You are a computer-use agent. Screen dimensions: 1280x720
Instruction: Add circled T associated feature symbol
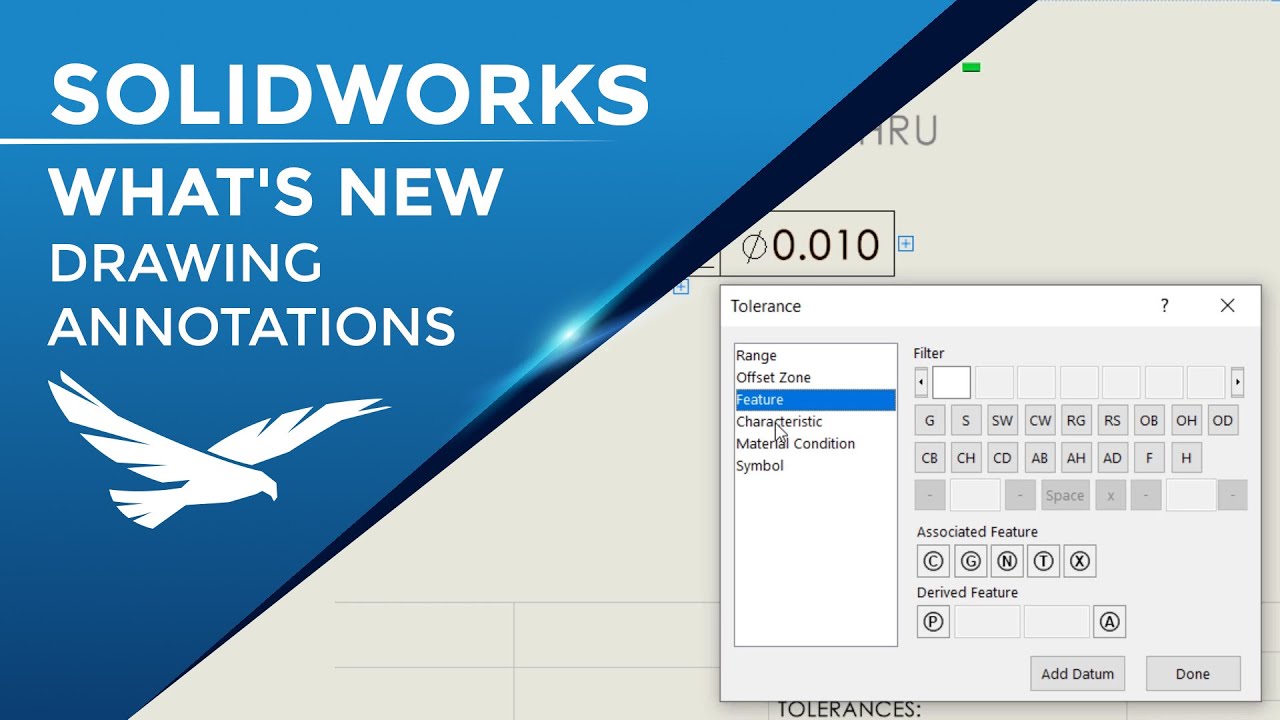tap(1043, 561)
